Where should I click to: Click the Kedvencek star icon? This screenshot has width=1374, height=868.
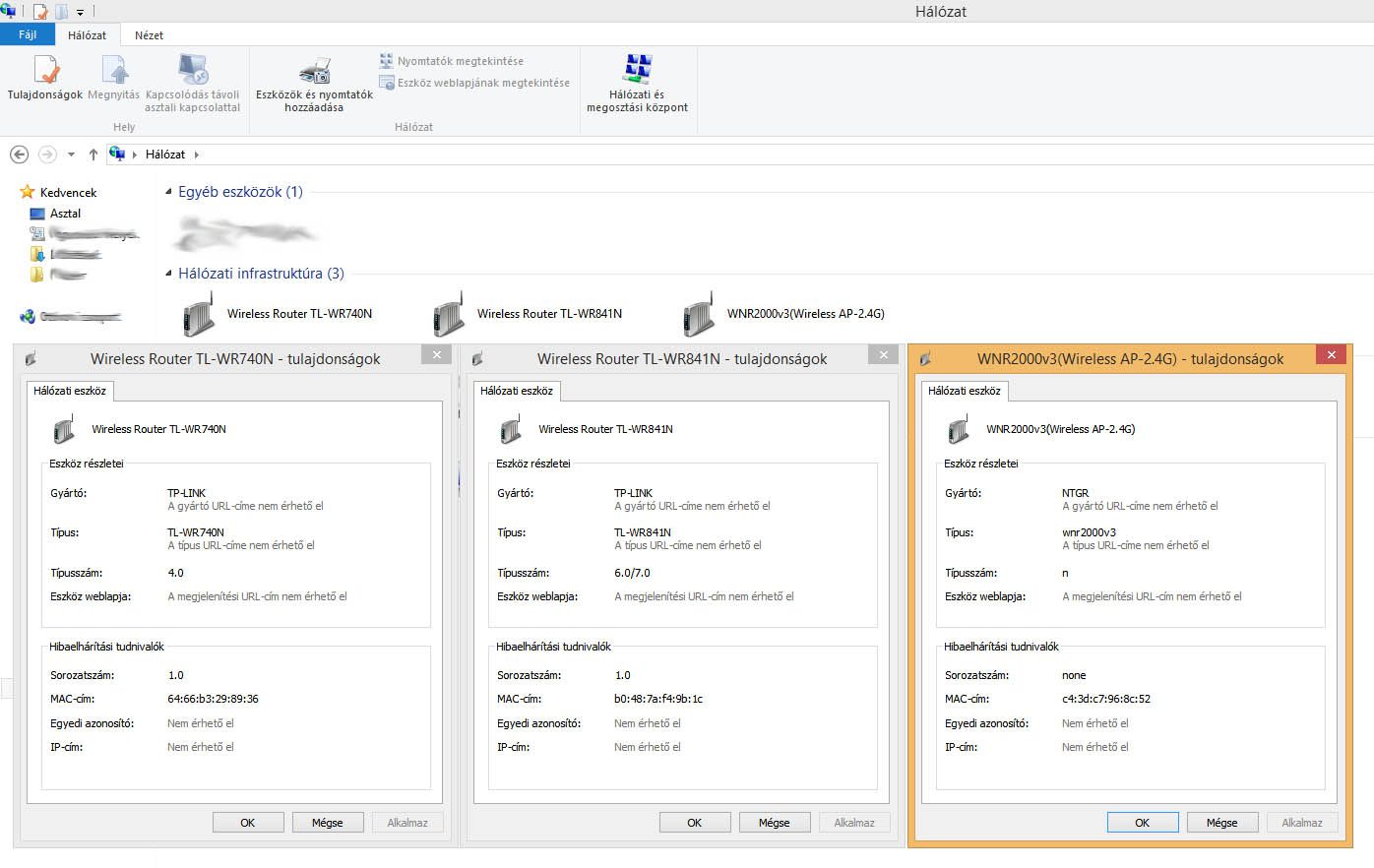(x=28, y=192)
